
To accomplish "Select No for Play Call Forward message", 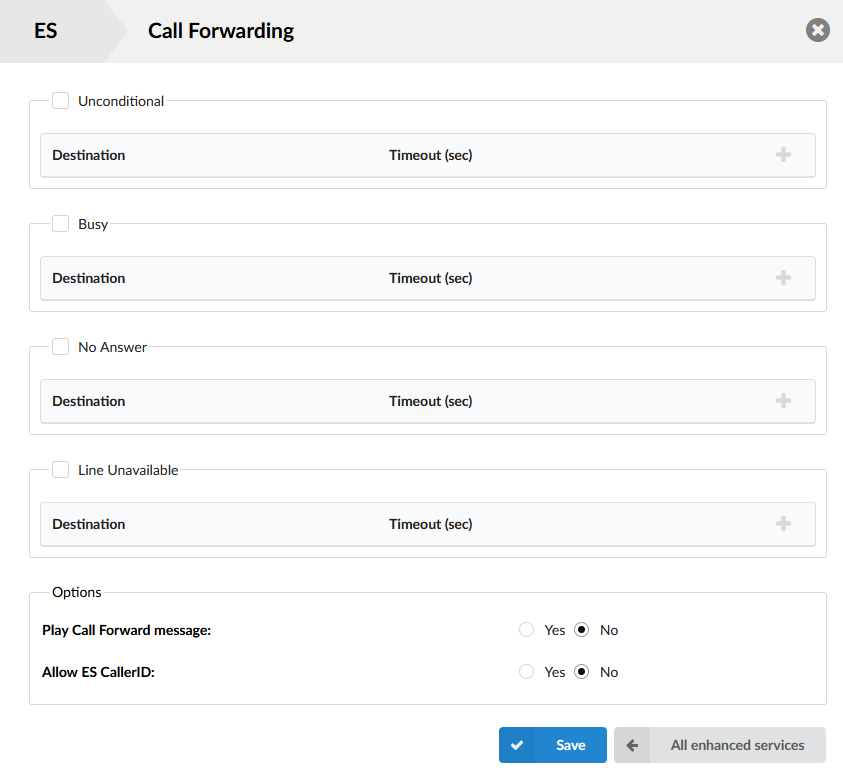I will 582,630.
